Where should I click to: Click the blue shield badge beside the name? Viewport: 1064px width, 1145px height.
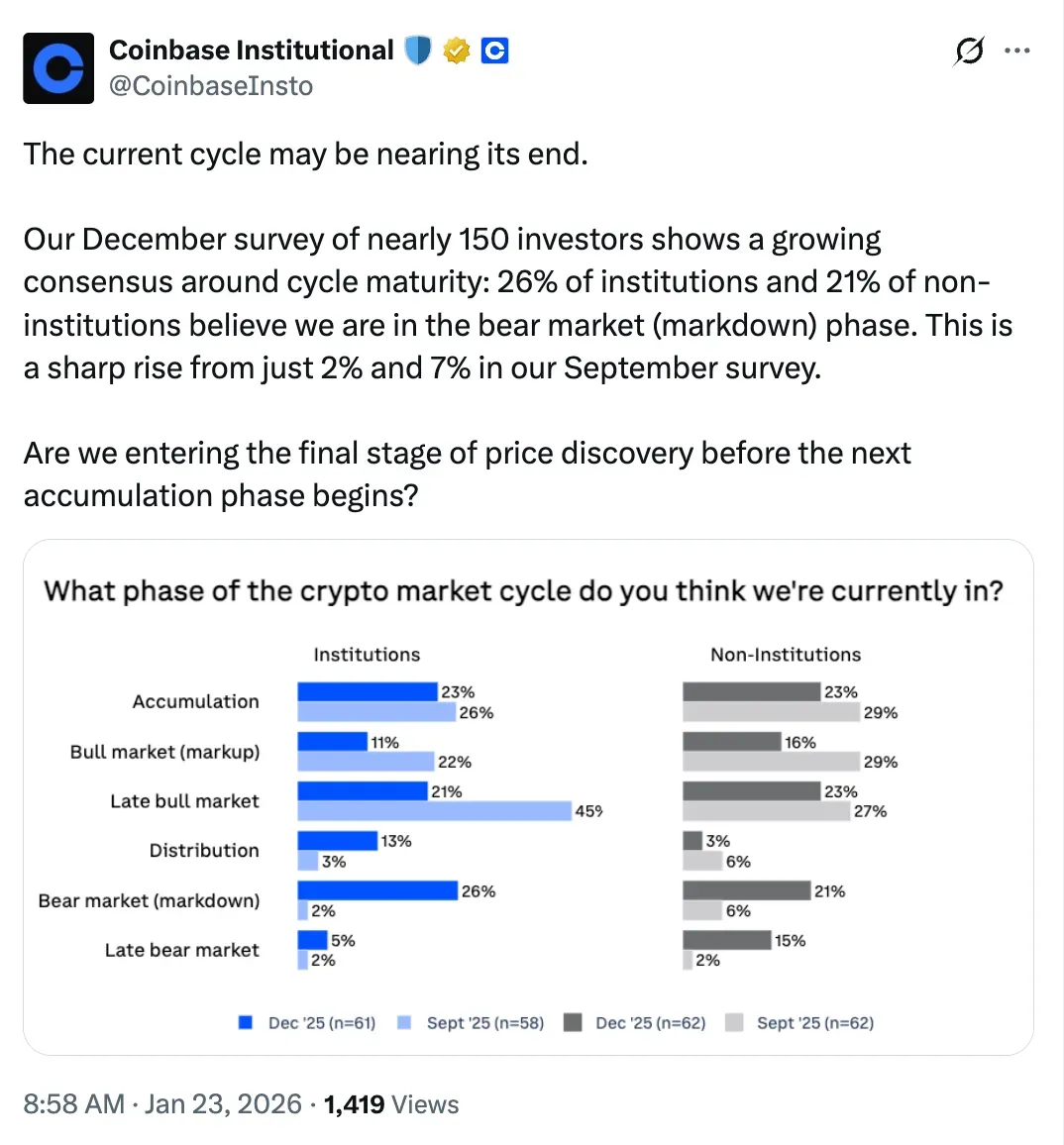click(418, 50)
